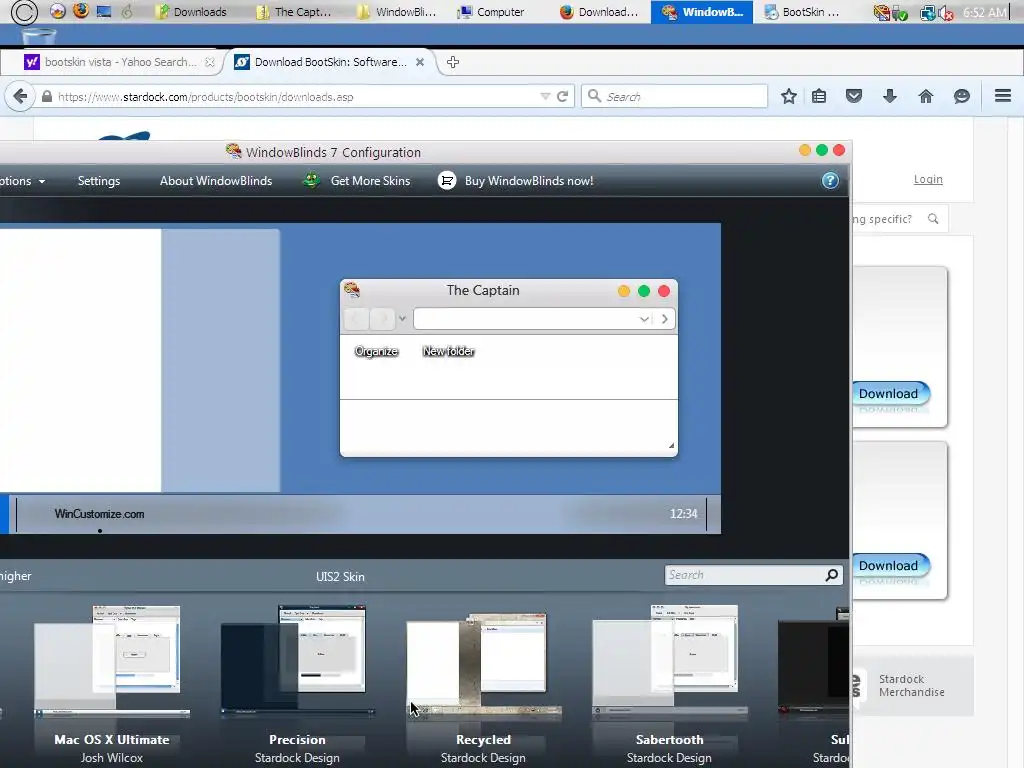Open the Firefox hamburger menu

(x=1003, y=96)
